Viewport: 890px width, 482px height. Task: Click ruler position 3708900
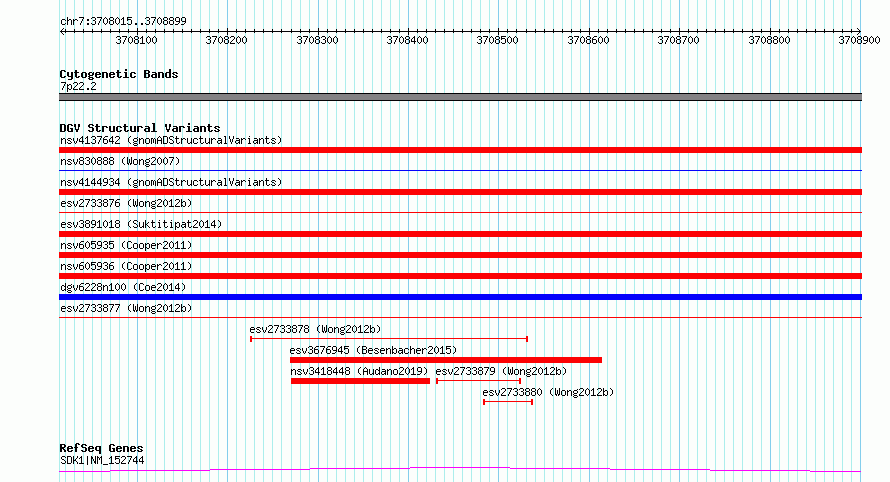(x=859, y=40)
